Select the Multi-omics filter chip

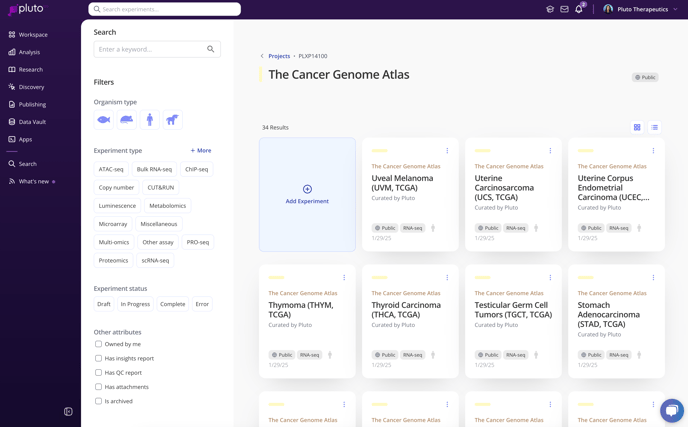(114, 242)
